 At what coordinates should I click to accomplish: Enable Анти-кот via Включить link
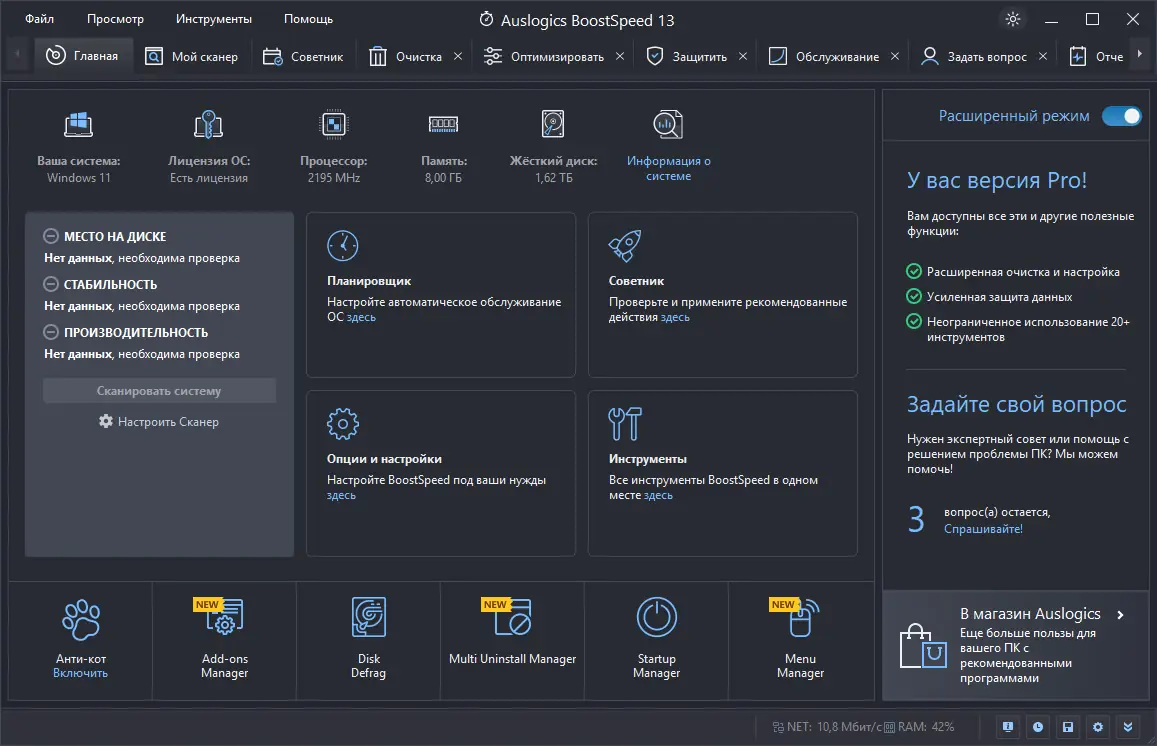80,673
